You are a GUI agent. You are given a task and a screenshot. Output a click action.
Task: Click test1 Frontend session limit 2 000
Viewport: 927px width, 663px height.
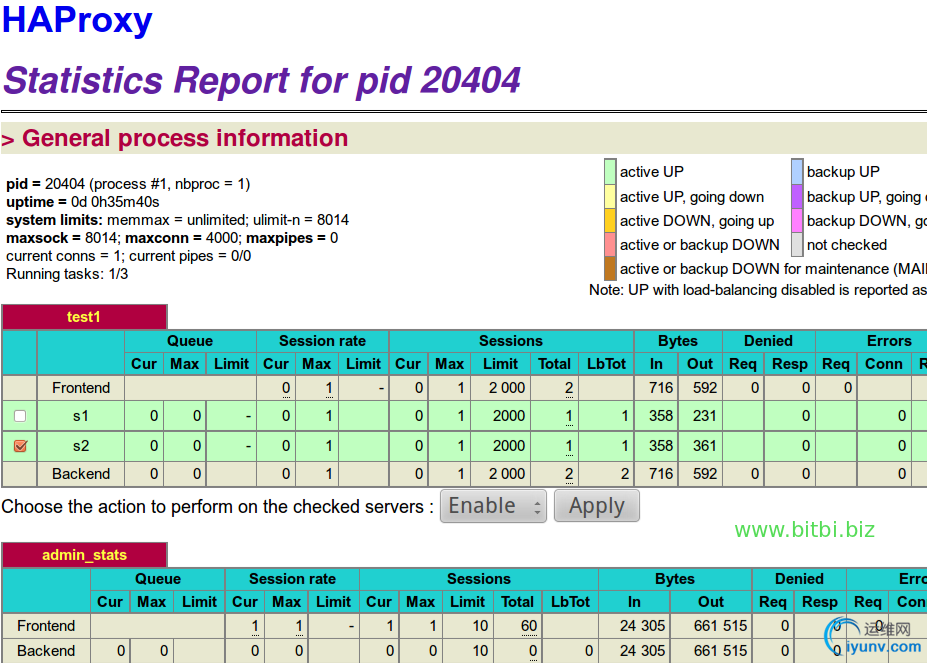(x=507, y=388)
